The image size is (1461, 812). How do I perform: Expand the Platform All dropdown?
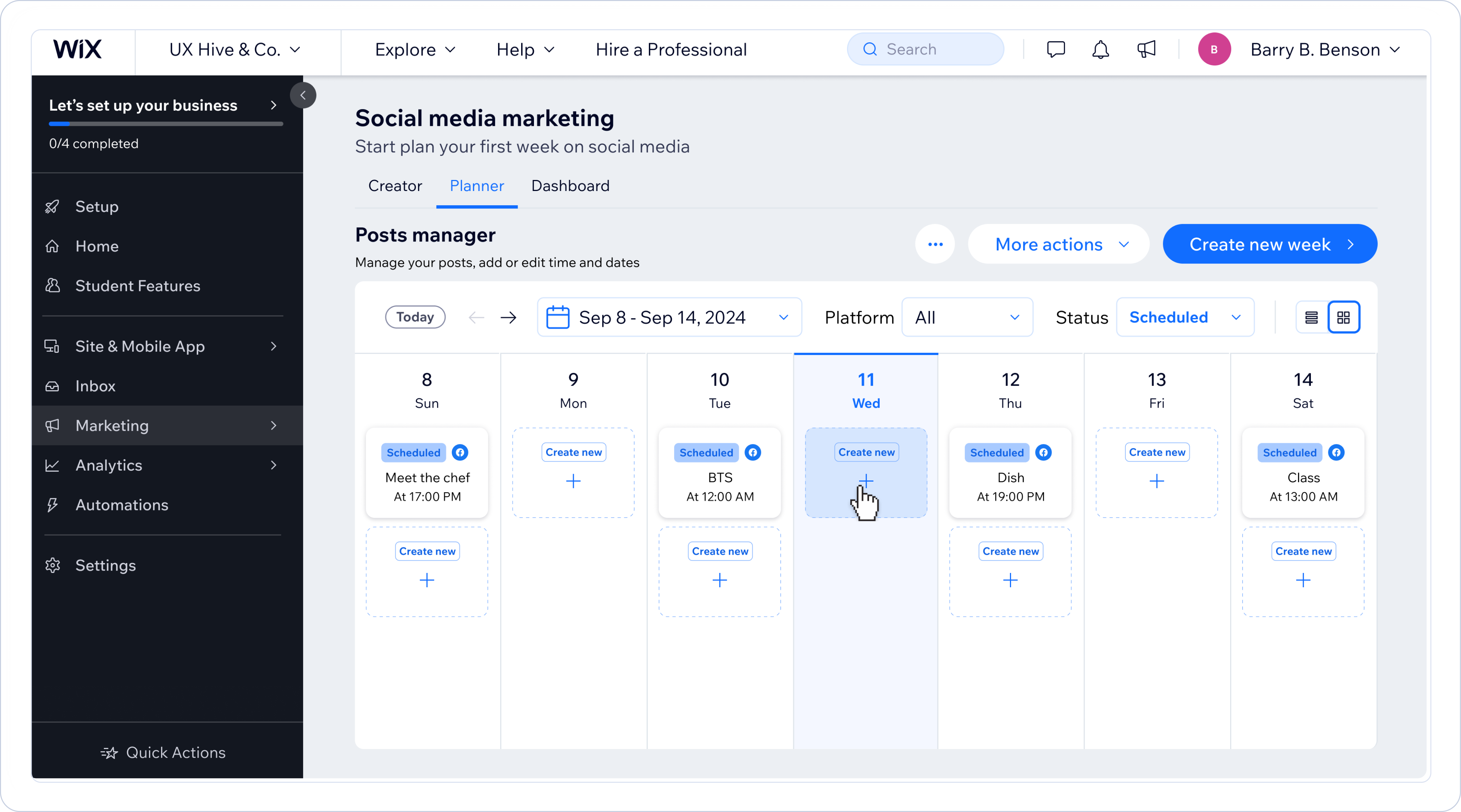click(x=967, y=318)
